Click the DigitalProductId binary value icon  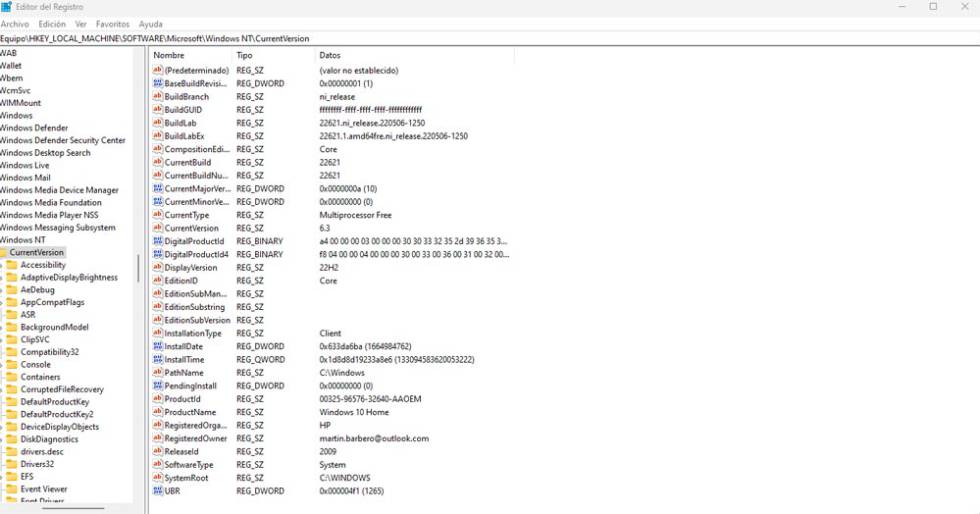tap(158, 241)
